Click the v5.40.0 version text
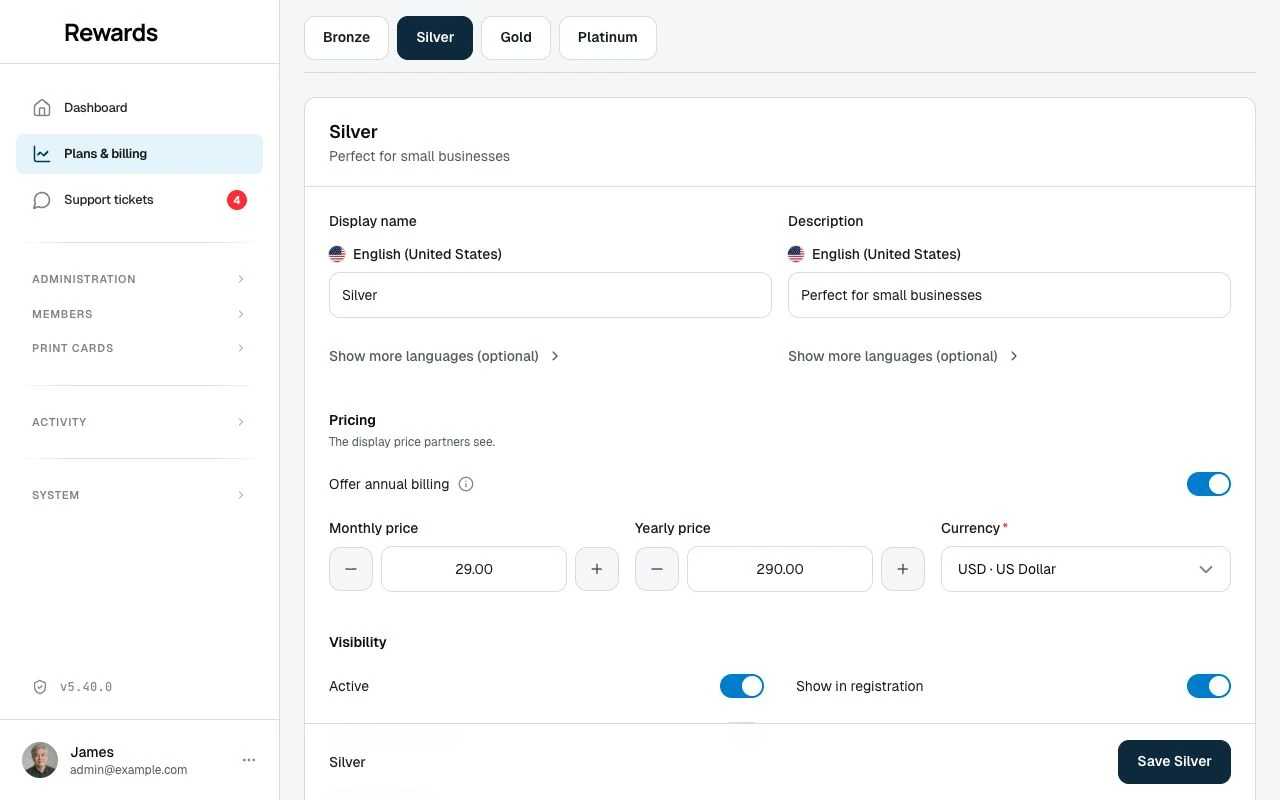The height and width of the screenshot is (800, 1280). pos(86,687)
